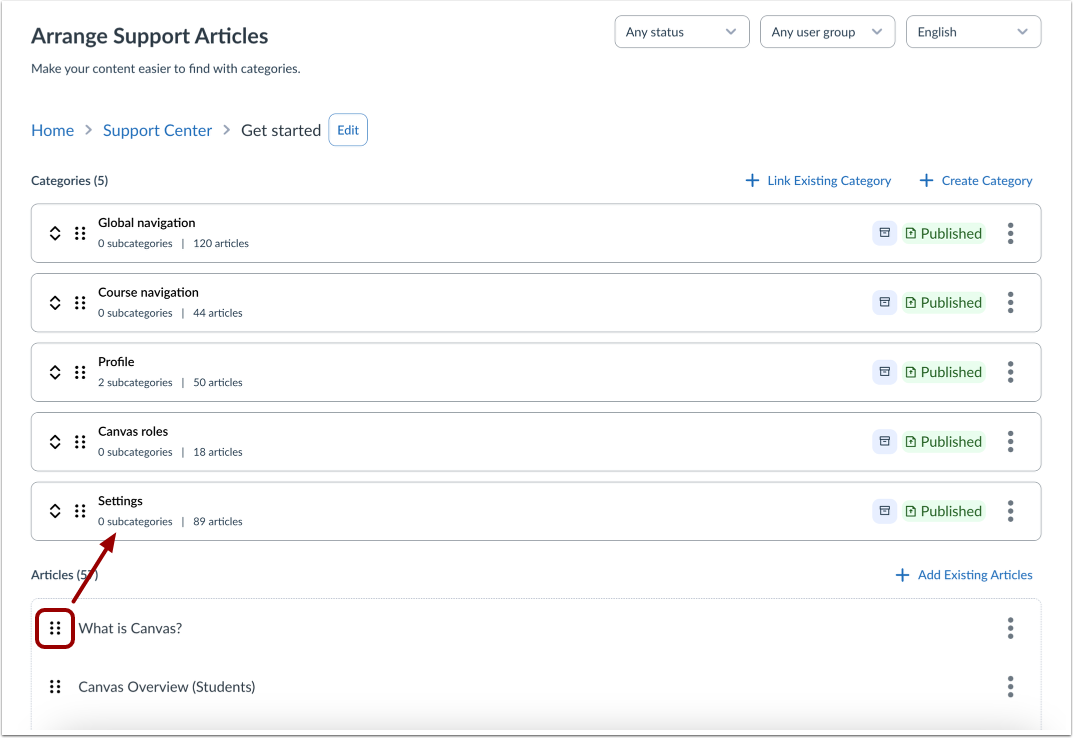Open the kebab menu for "What is Canvas?"
Screen dimensions: 1073x738
[1010, 628]
